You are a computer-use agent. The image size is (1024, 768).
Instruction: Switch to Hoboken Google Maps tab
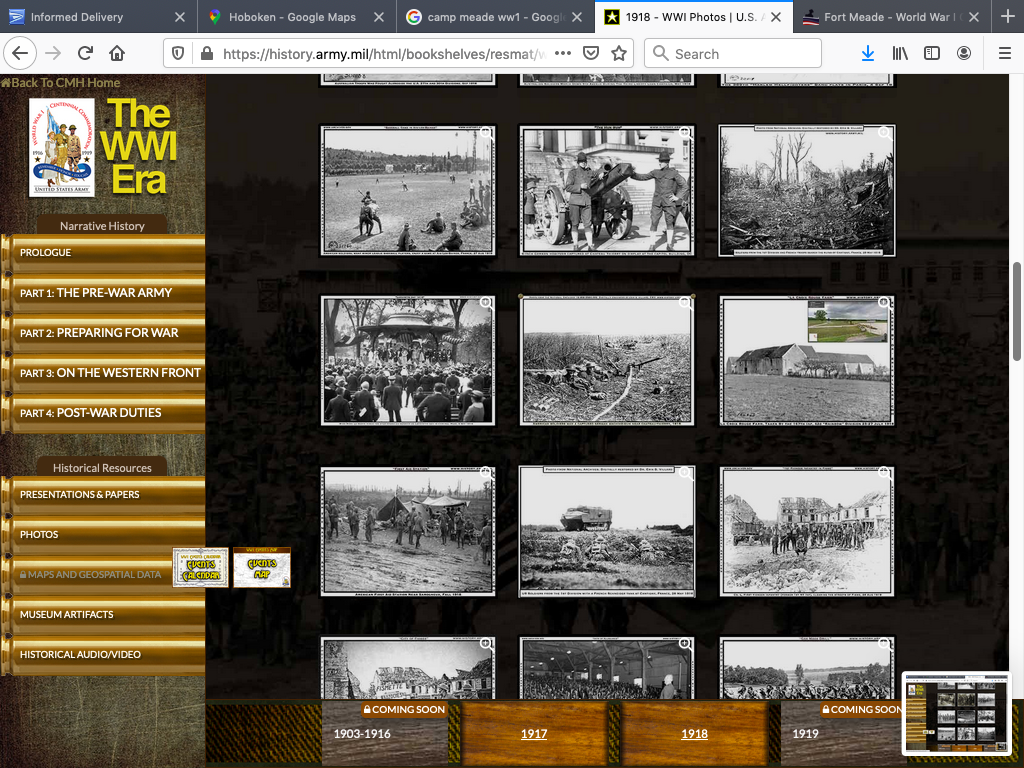tap(289, 17)
